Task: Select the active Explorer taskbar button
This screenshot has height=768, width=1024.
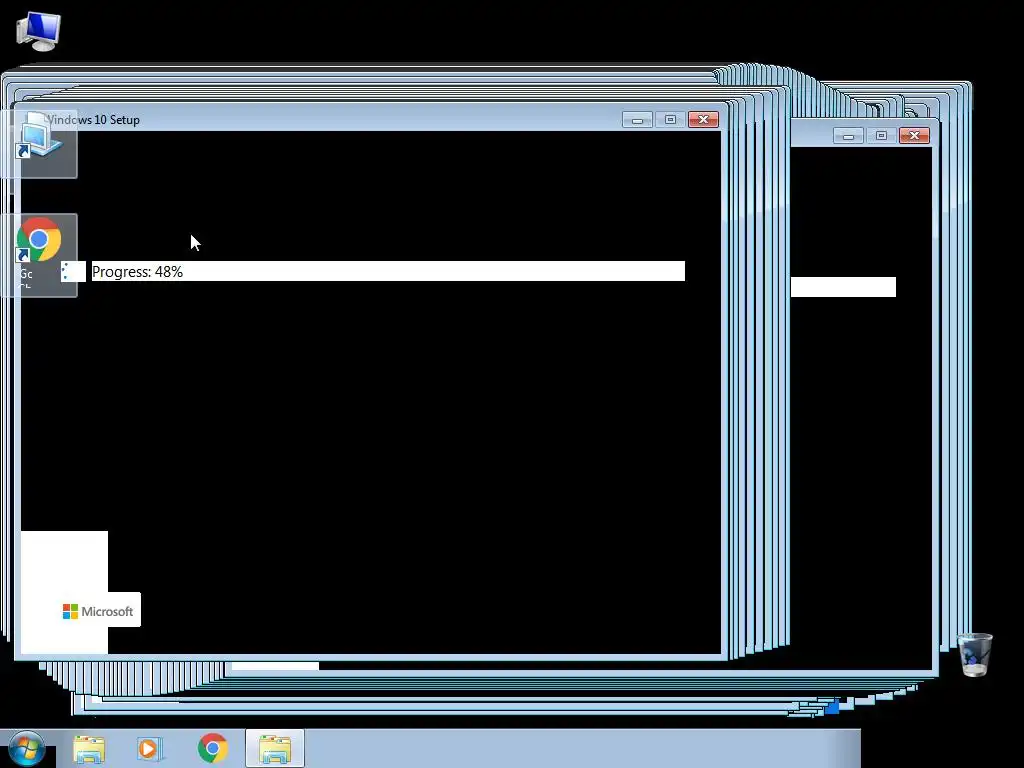Action: point(275,748)
